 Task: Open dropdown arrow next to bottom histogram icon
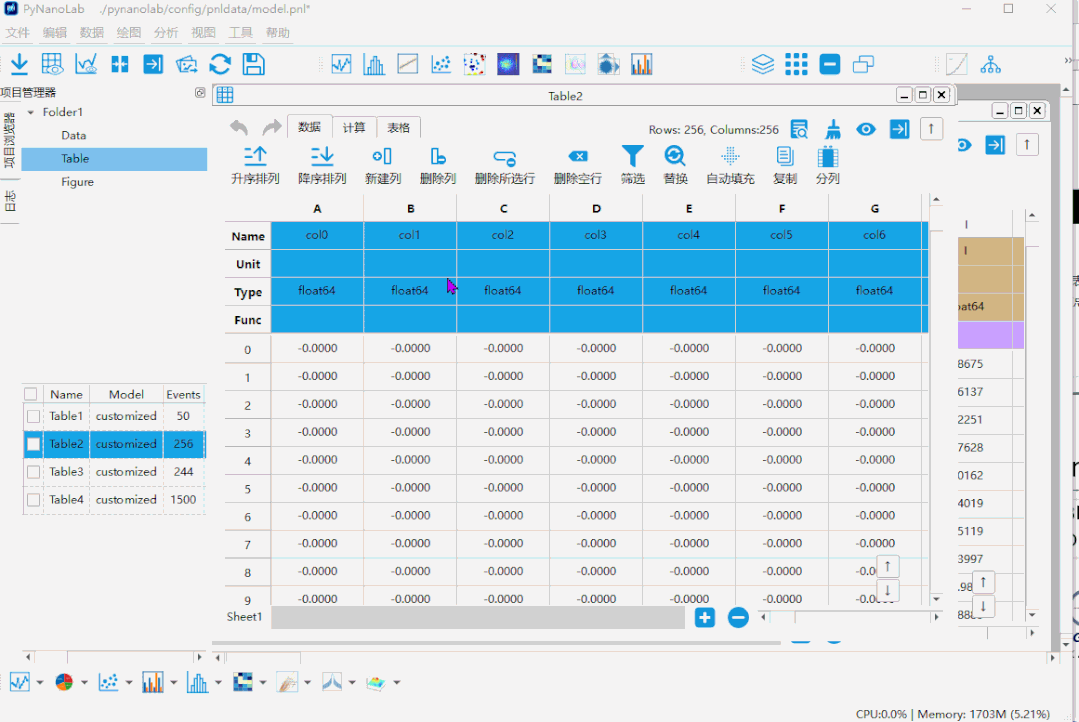coord(218,682)
